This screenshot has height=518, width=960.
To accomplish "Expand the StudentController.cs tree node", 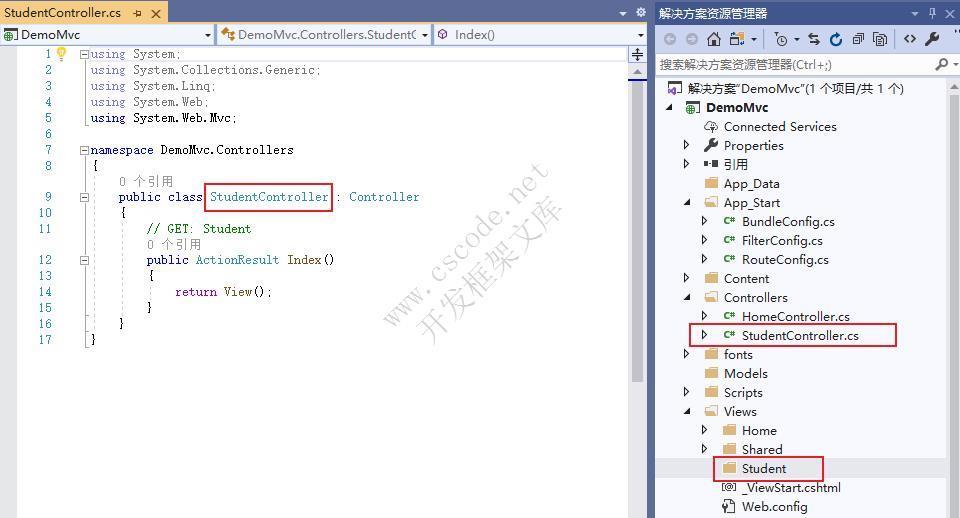I will (705, 335).
